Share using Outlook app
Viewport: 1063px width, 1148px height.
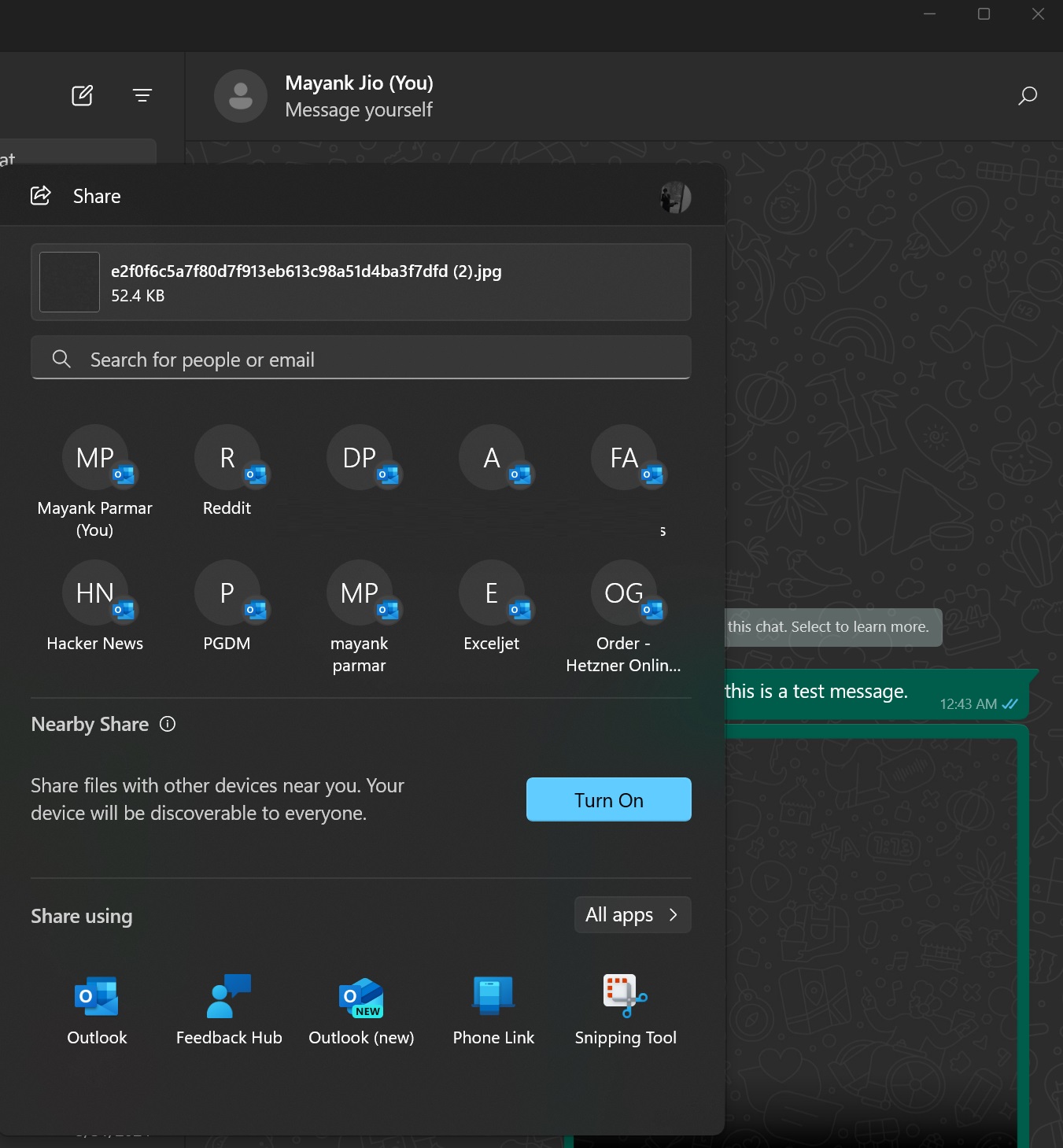tap(97, 1010)
